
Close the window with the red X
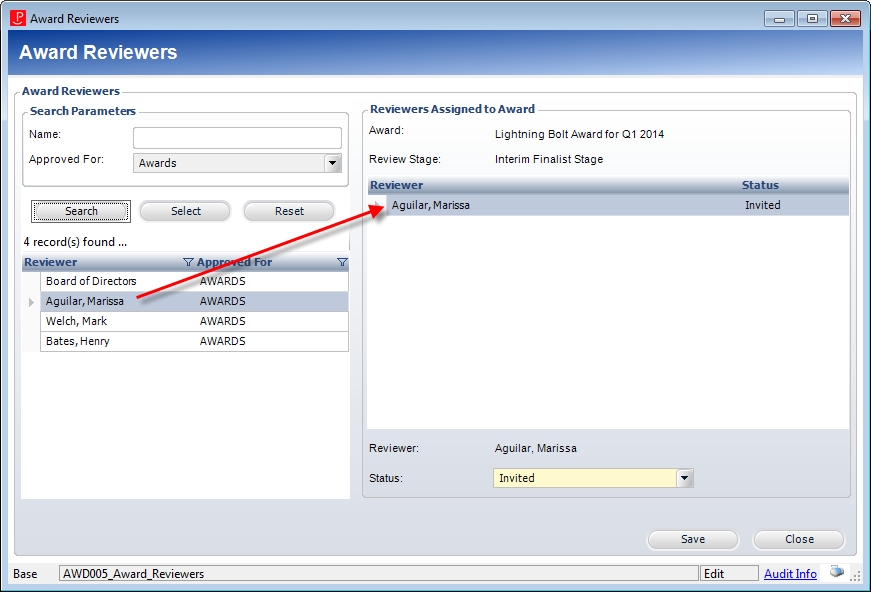(x=845, y=19)
